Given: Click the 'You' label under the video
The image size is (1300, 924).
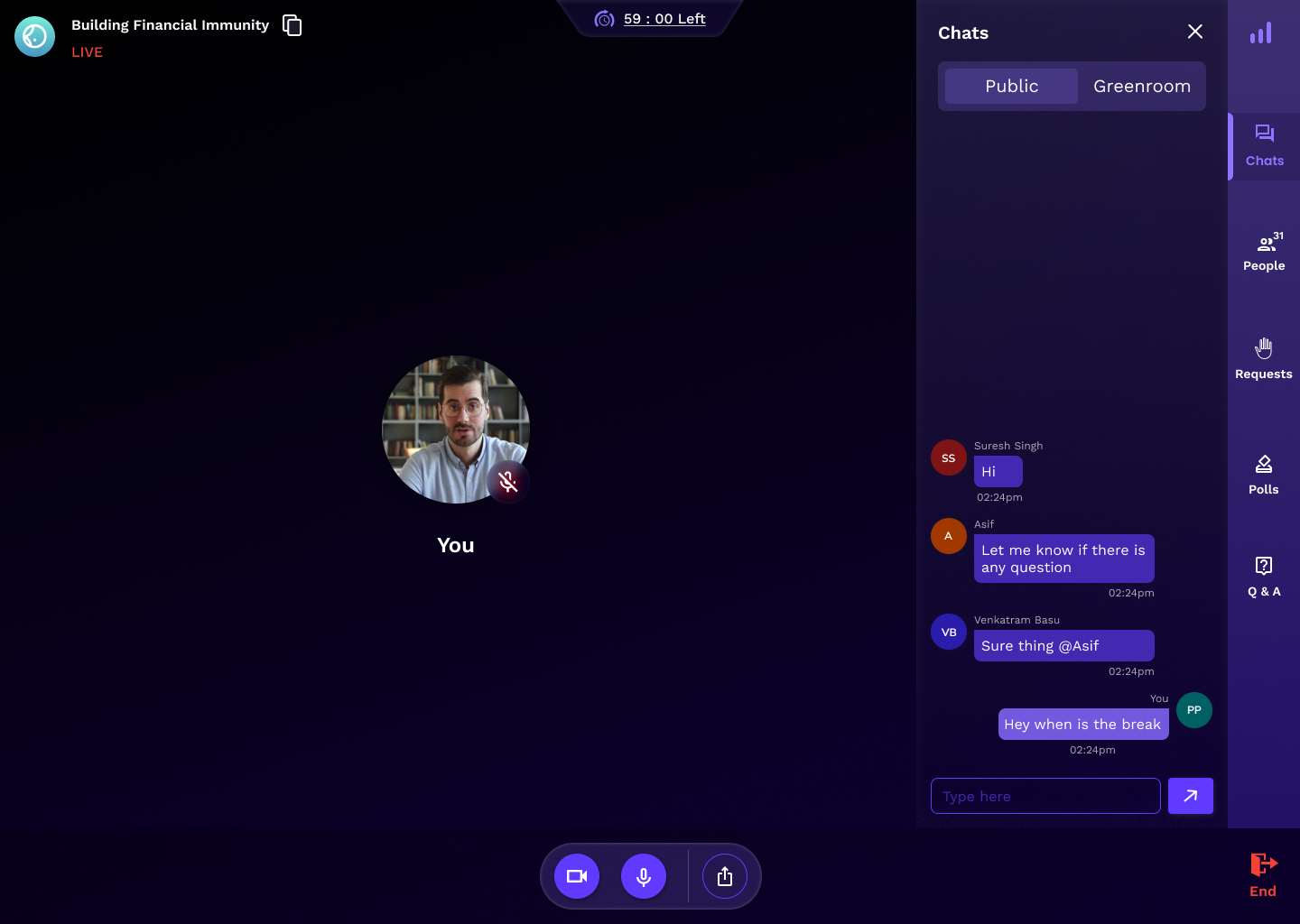Looking at the screenshot, I should (456, 545).
